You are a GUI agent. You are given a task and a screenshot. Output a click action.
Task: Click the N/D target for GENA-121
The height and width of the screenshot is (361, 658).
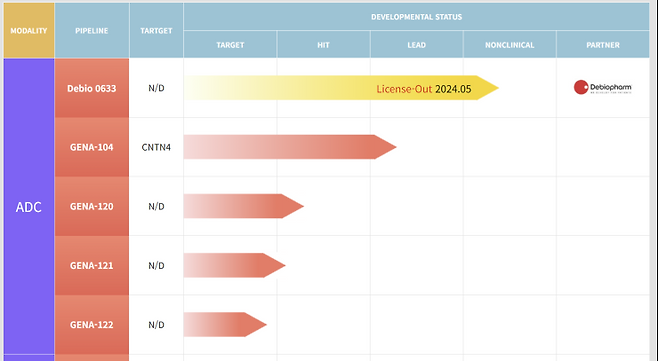pyautogui.click(x=156, y=265)
